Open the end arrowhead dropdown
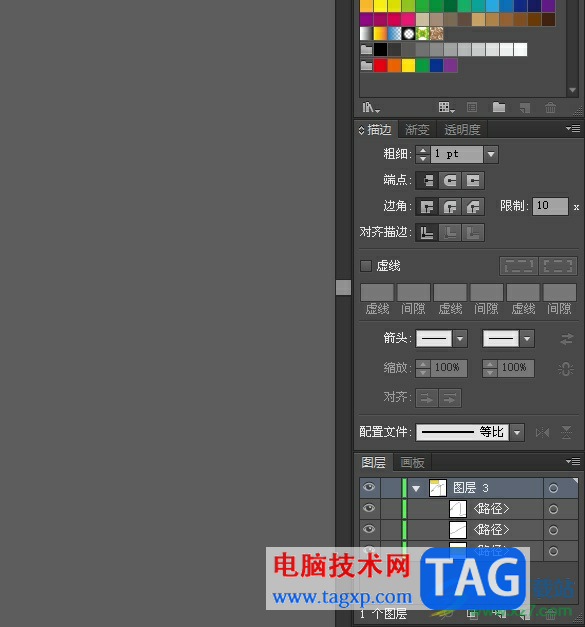The height and width of the screenshot is (627, 585). tap(527, 339)
